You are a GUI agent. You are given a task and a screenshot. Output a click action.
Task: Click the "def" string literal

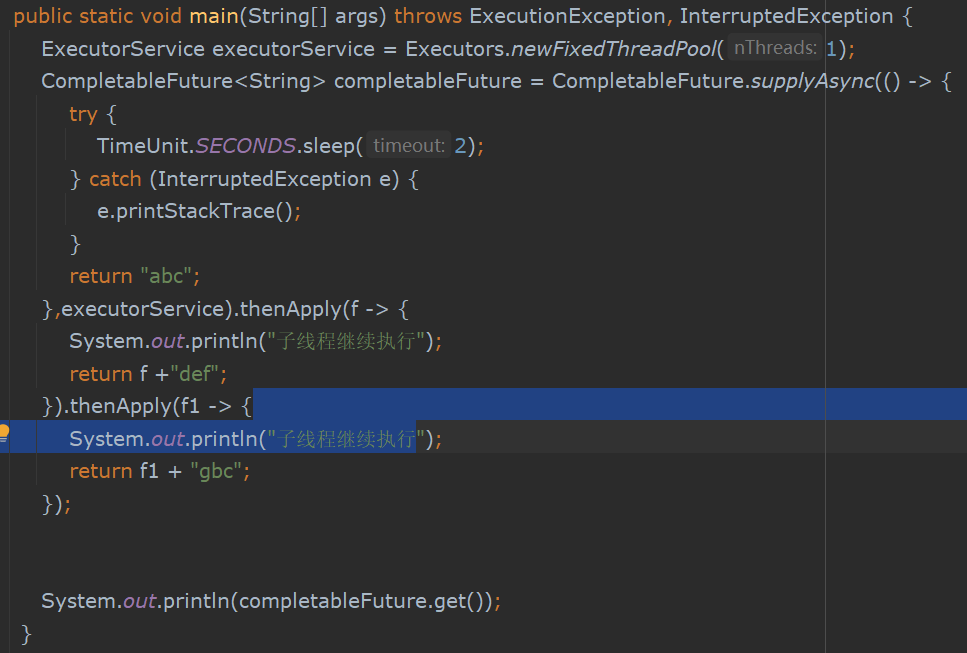point(195,374)
